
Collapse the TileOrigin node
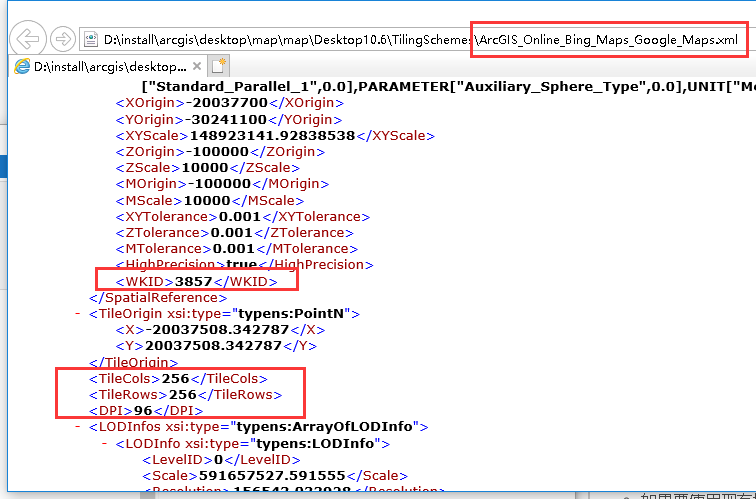pos(78,314)
